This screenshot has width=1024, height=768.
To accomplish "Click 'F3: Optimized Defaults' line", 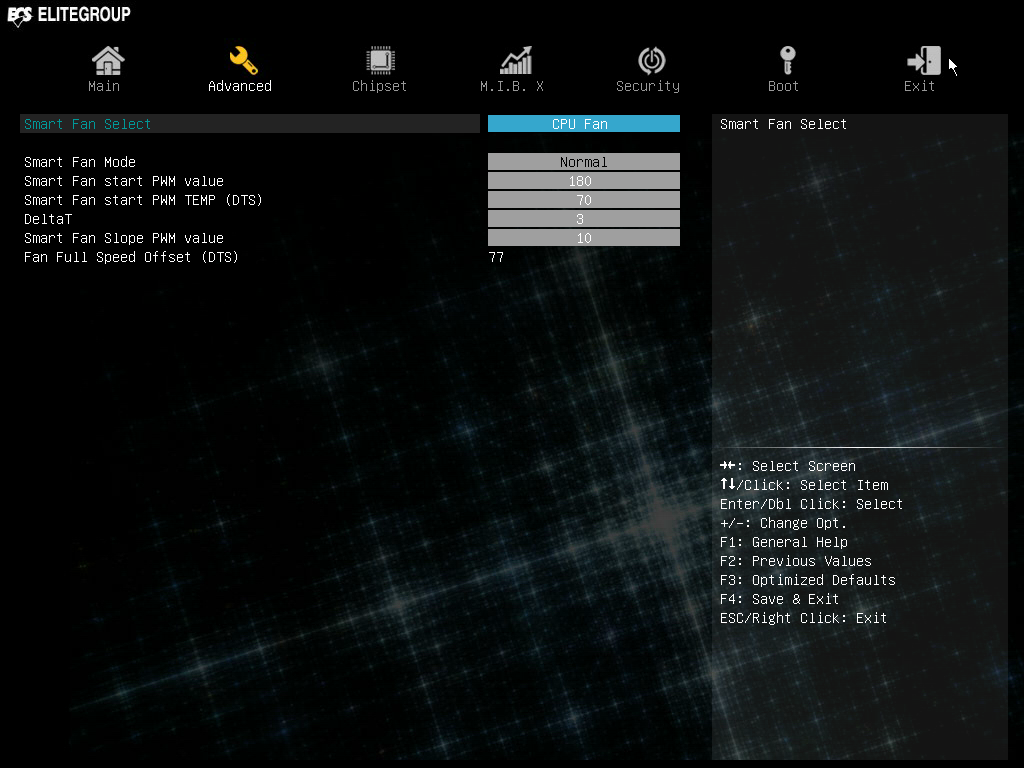I will [x=808, y=580].
